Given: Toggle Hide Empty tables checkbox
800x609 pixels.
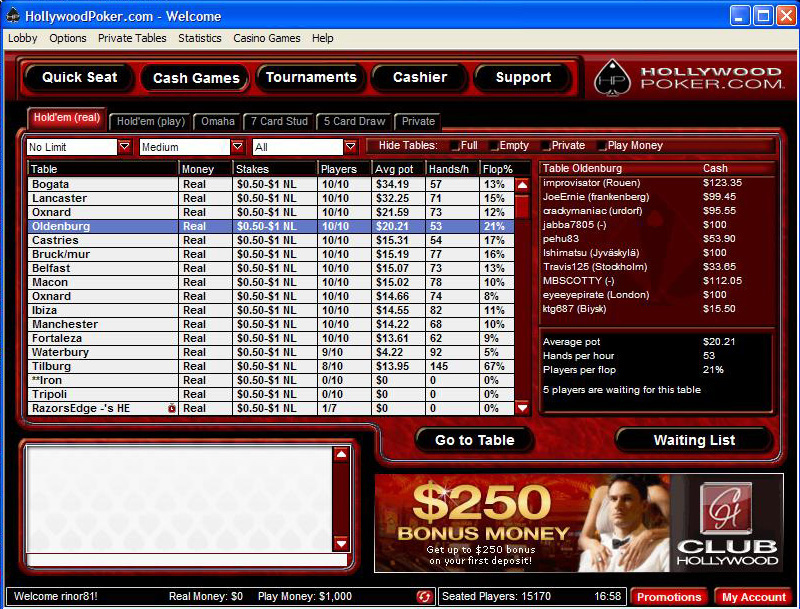Looking at the screenshot, I should point(493,146).
